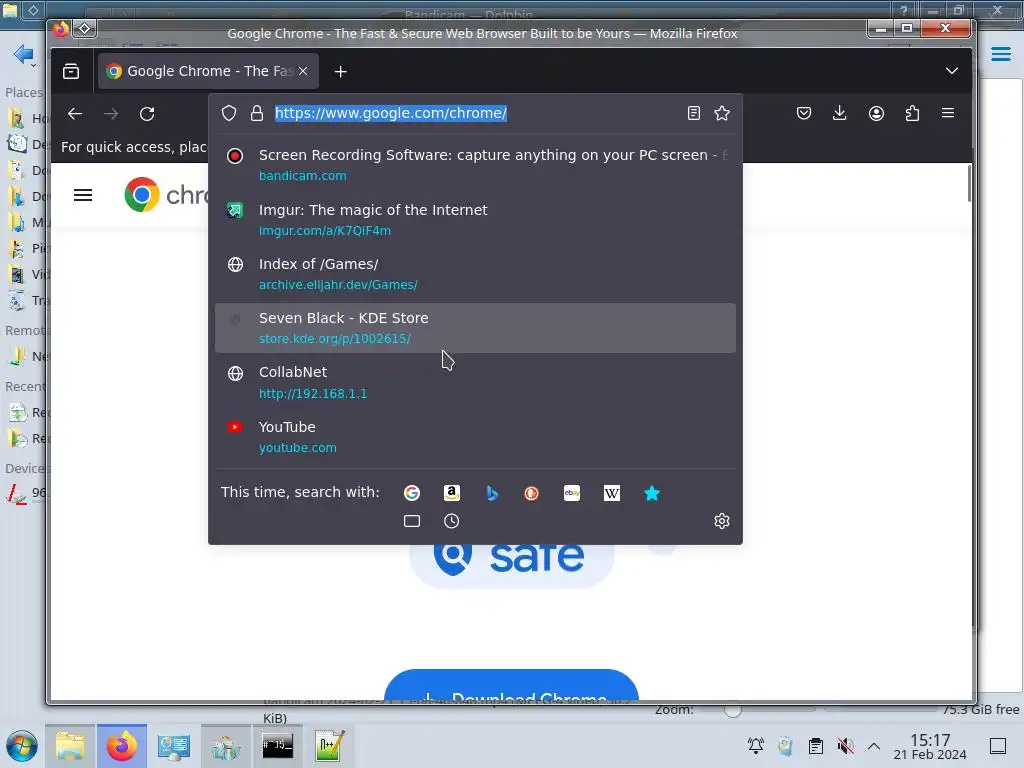
Task: Click Dolphin back arrow
Action: [x=23, y=54]
